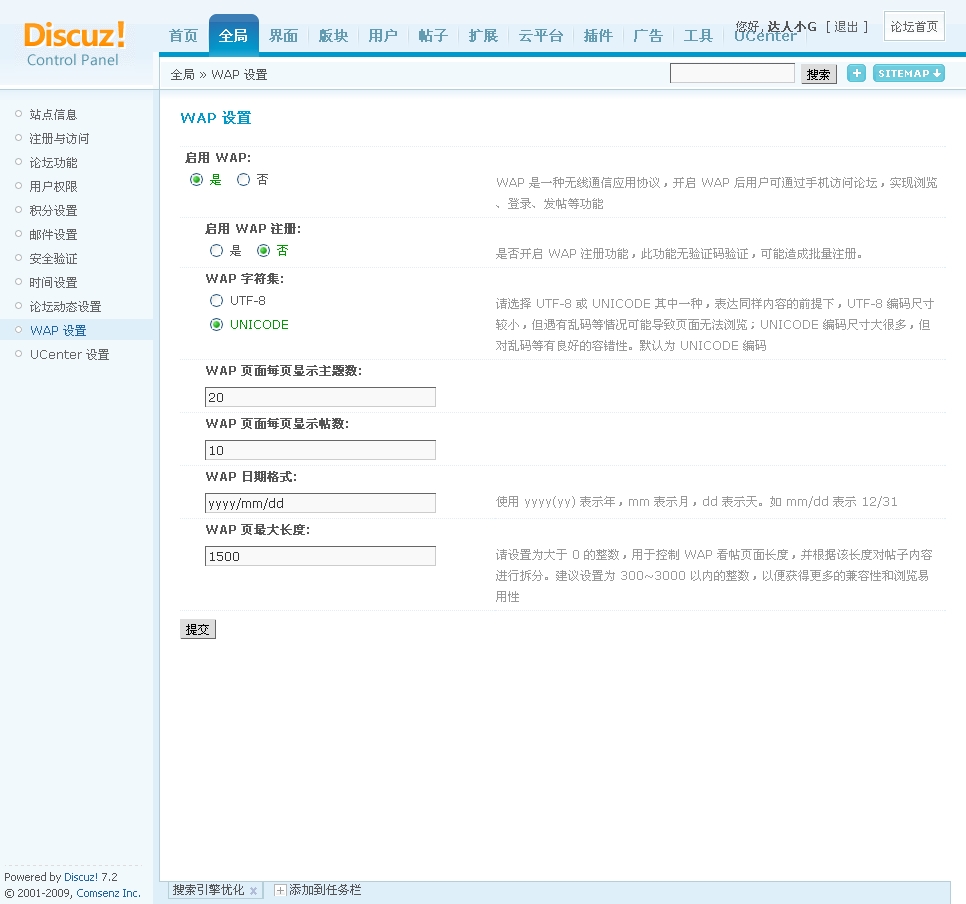This screenshot has height=904, width=966.
Task: Open the 插件 tab
Action: 598,36
